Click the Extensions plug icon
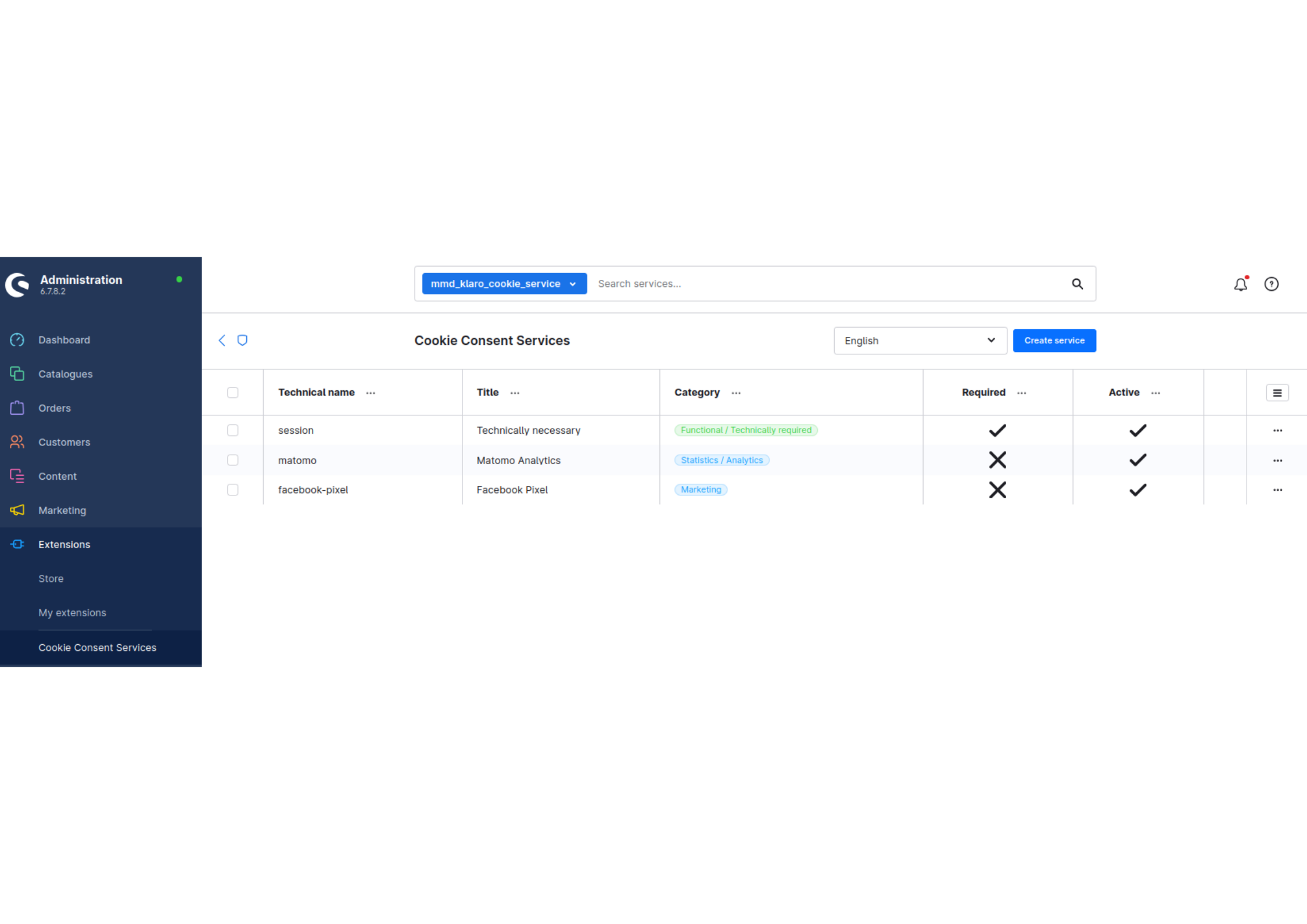This screenshot has height=924, width=1307. tap(17, 544)
